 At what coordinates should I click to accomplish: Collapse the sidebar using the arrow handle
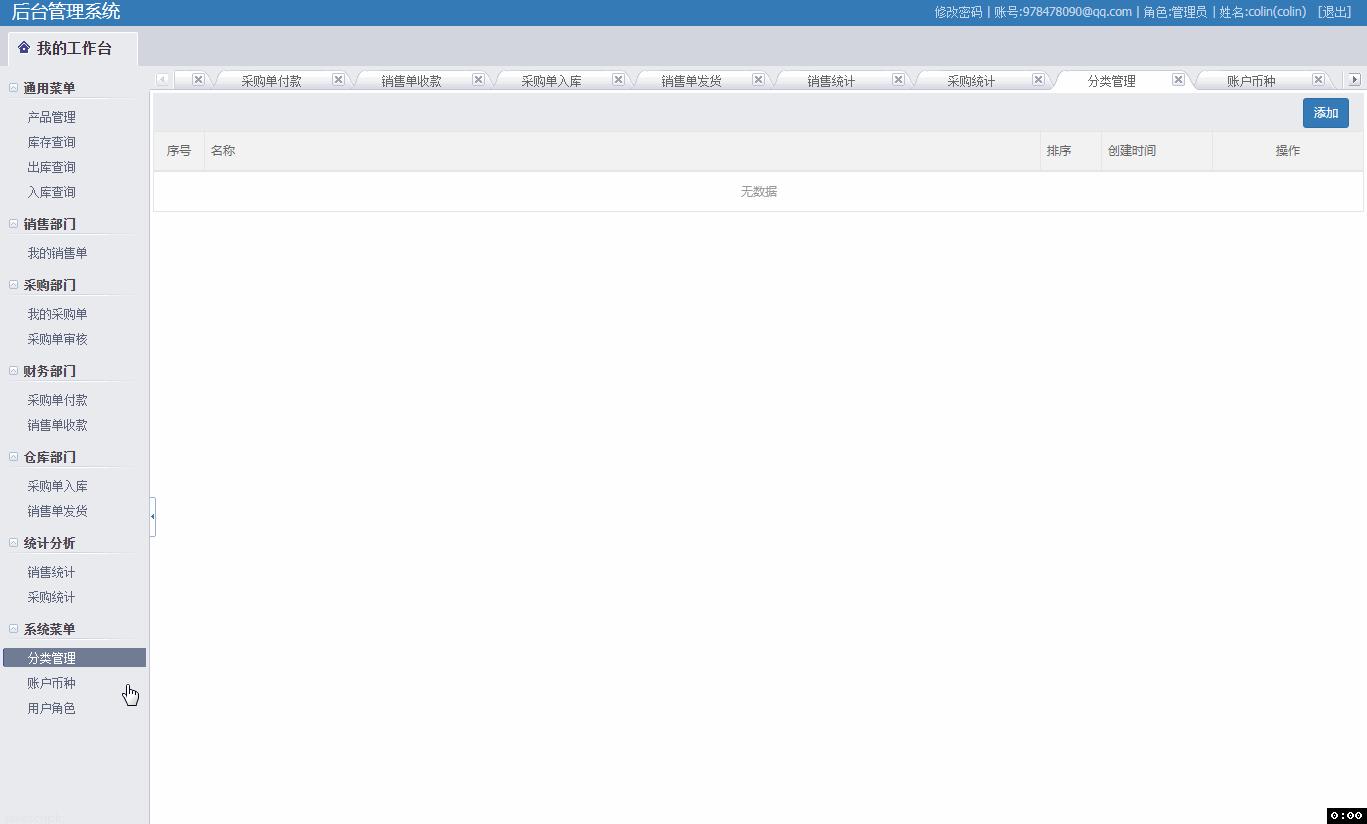point(152,517)
